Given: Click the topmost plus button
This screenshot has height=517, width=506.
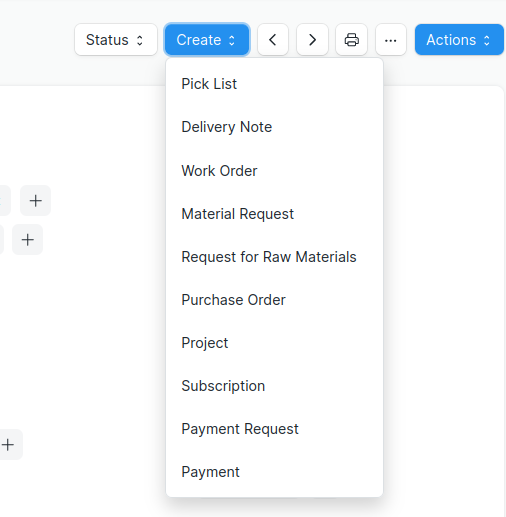Looking at the screenshot, I should pyautogui.click(x=35, y=201).
